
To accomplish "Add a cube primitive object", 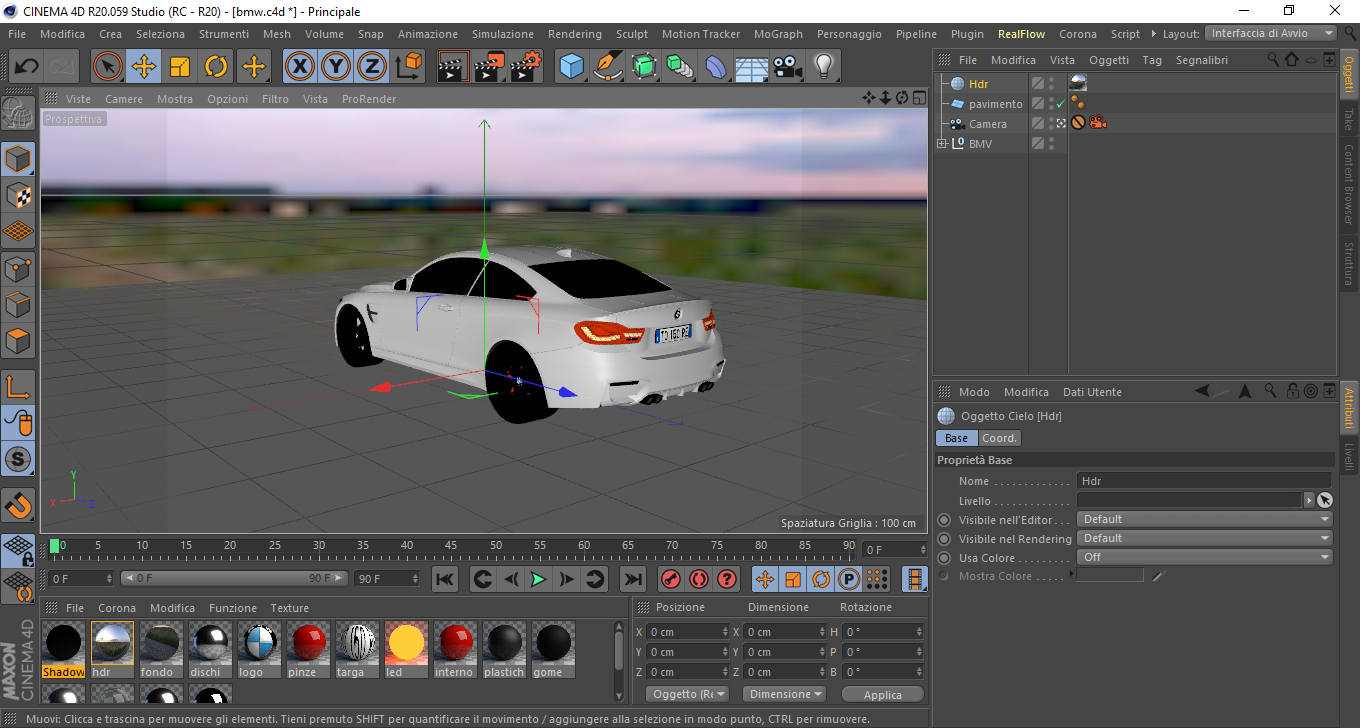I will [x=572, y=67].
